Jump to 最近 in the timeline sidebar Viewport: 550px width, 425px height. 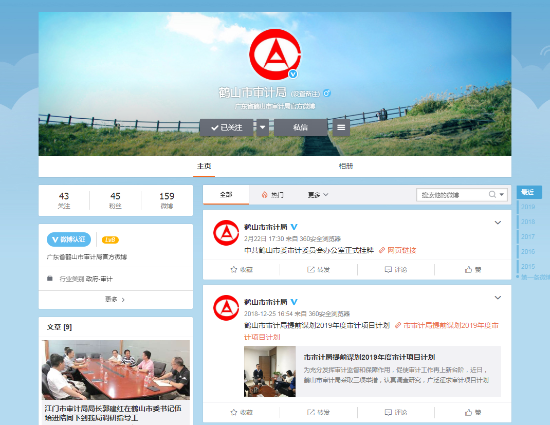click(x=529, y=192)
